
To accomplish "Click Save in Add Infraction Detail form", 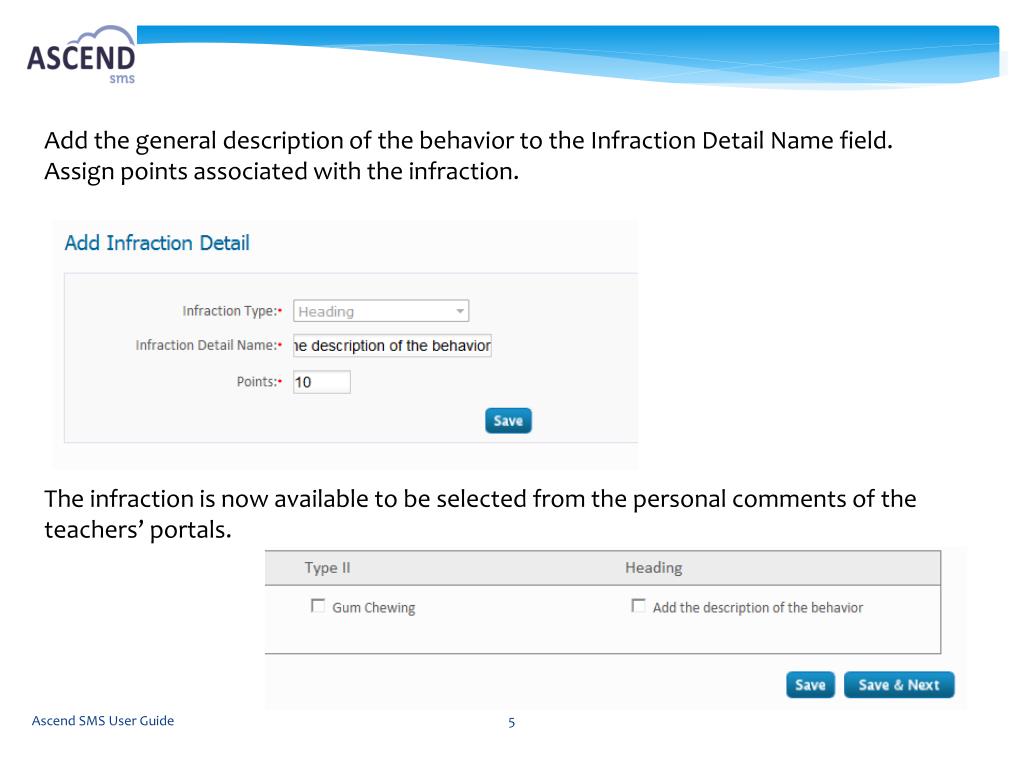I will (508, 421).
